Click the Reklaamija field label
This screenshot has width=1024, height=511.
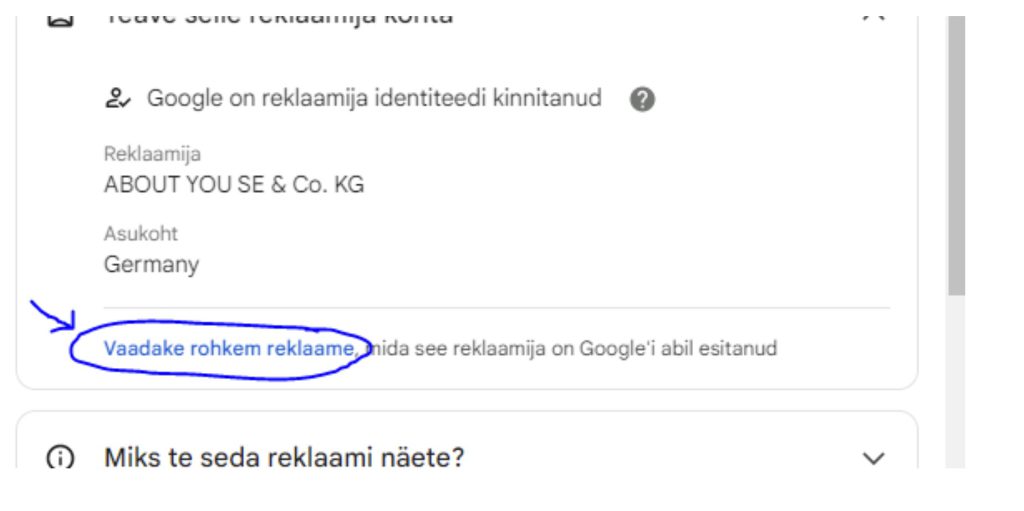(x=152, y=154)
